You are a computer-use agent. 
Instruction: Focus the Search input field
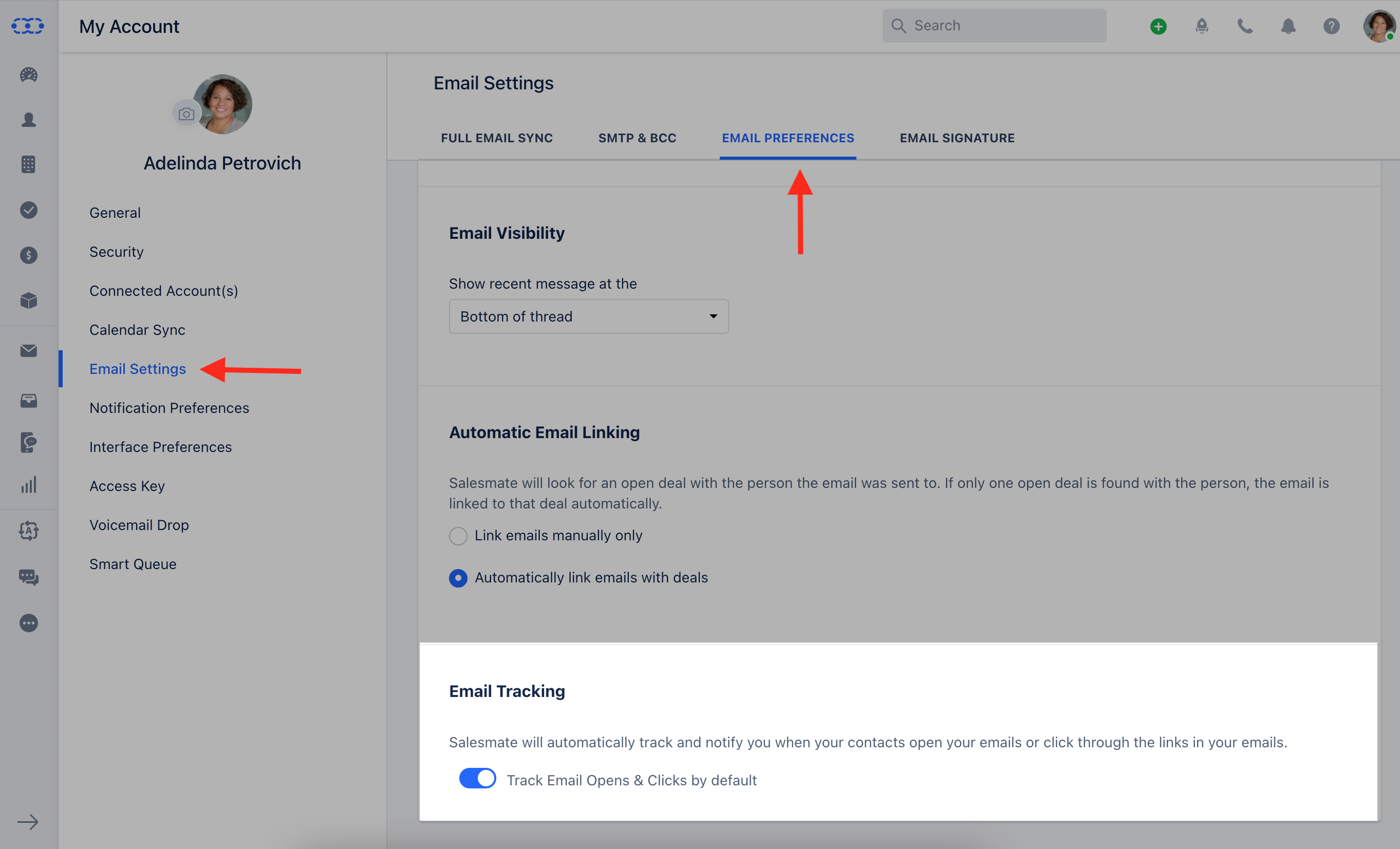[x=994, y=26]
